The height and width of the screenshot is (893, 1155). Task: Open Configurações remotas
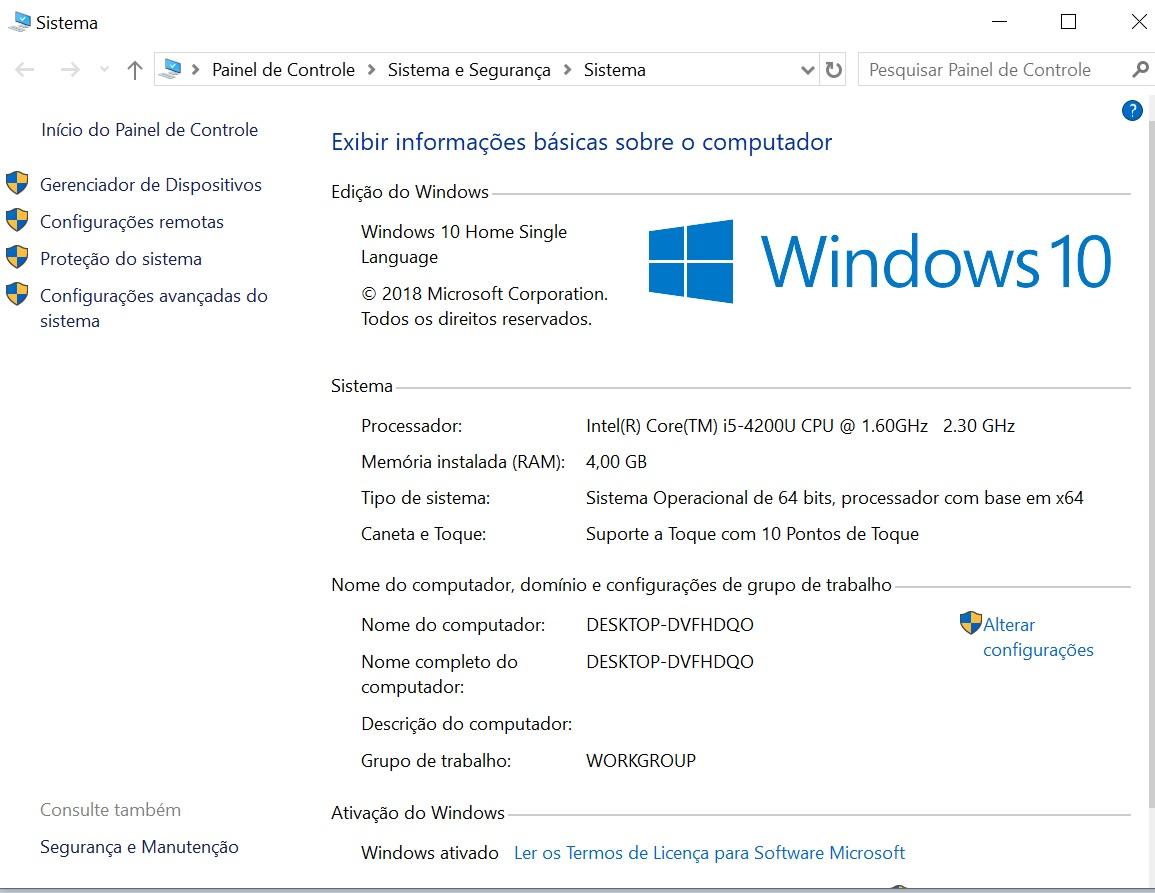tap(132, 222)
